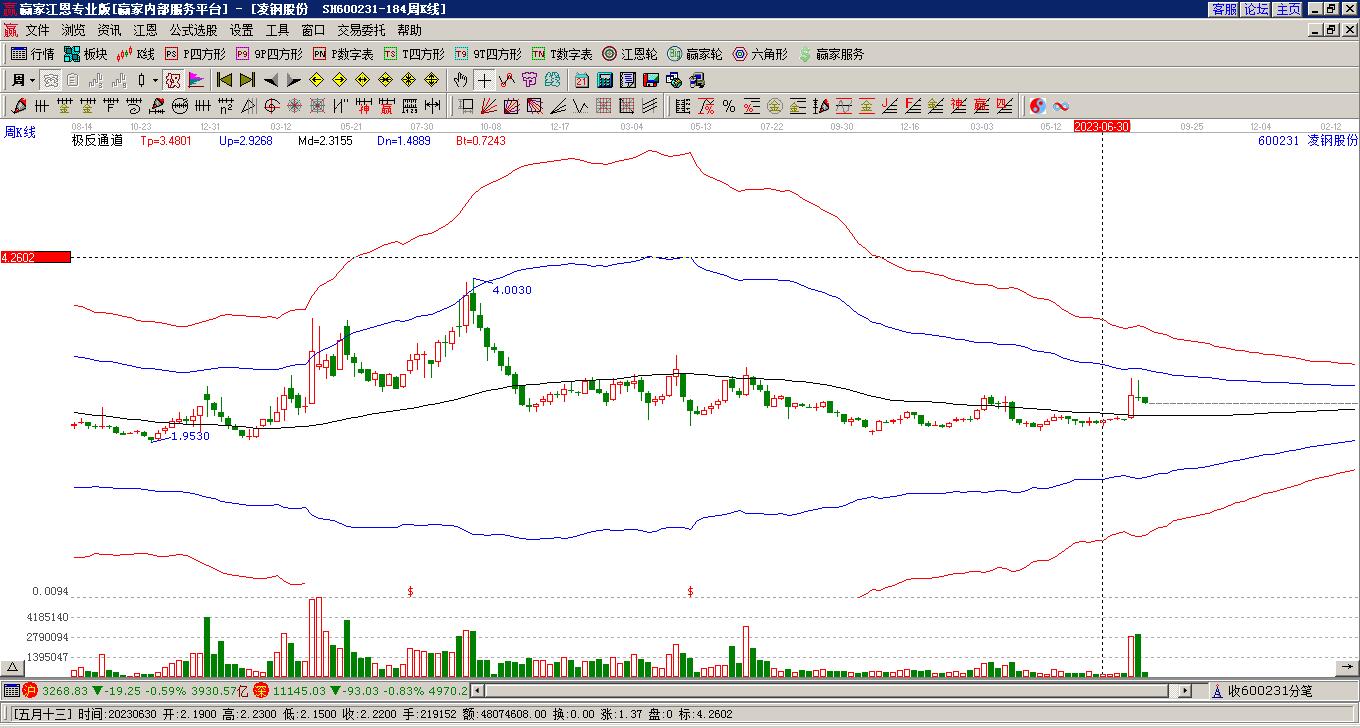Open the calendar date icon
This screenshot has height=728, width=1360.
click(582, 80)
